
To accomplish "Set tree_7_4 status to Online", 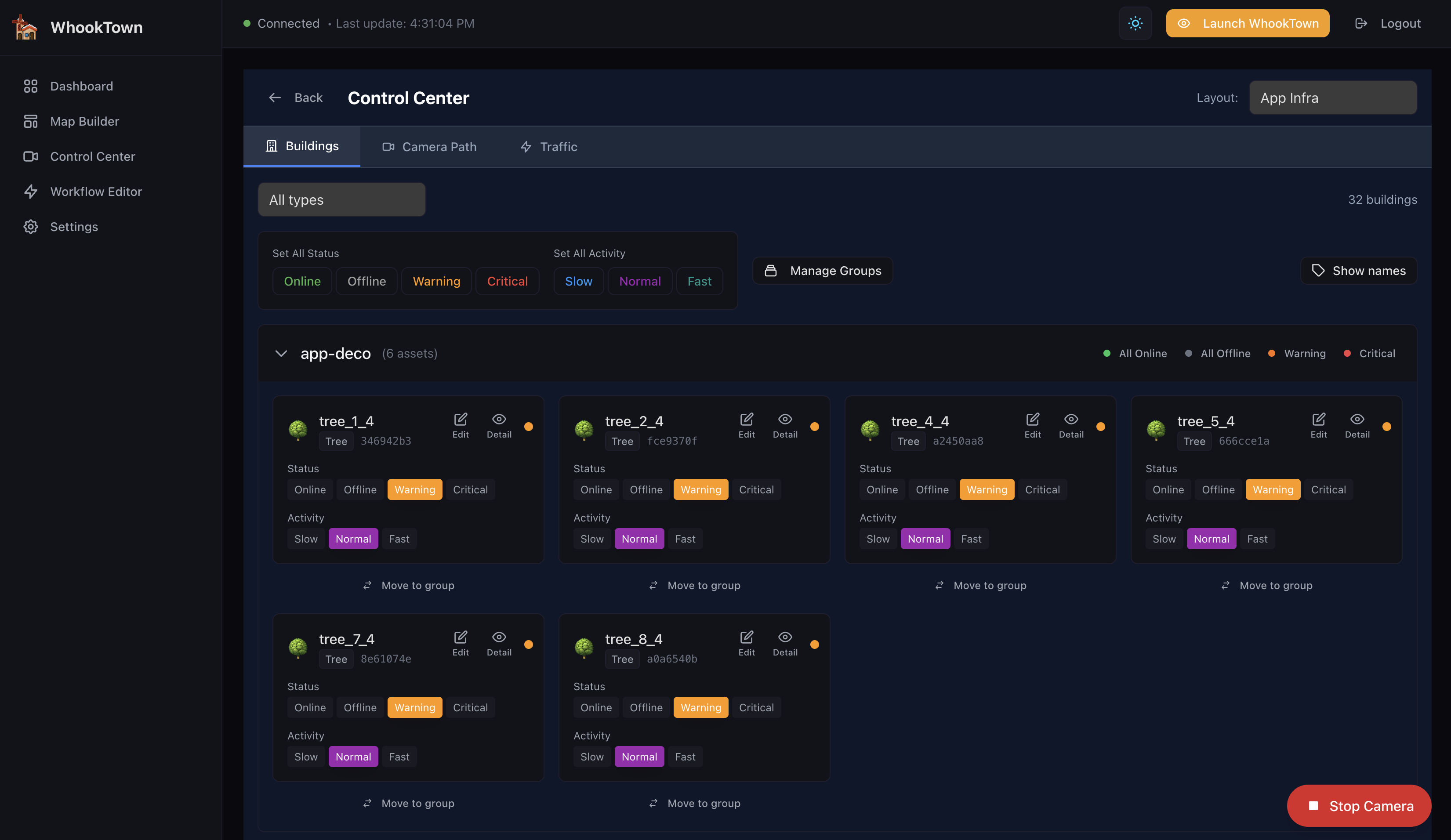I will (x=310, y=708).
